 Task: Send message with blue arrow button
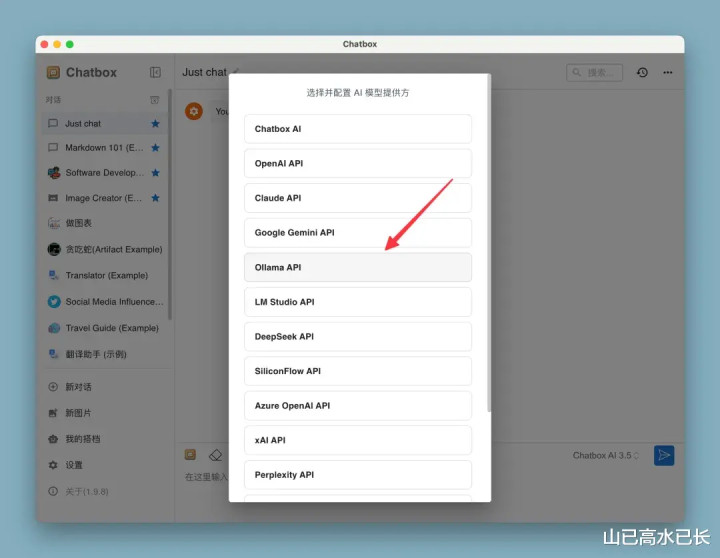(664, 456)
